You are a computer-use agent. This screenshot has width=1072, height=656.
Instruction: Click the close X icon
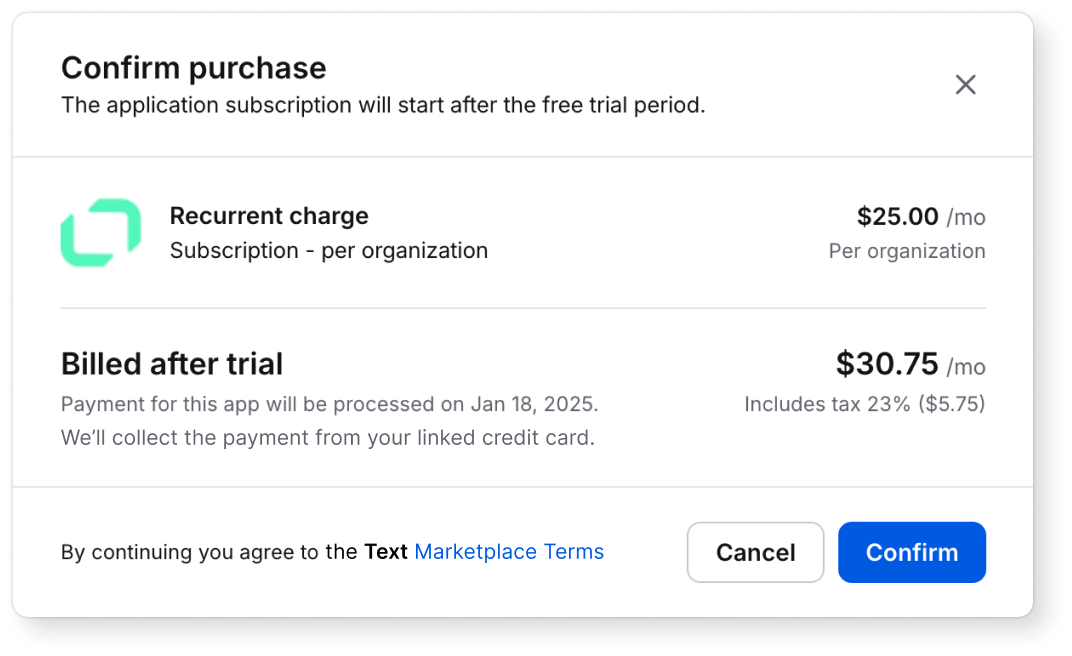965,85
